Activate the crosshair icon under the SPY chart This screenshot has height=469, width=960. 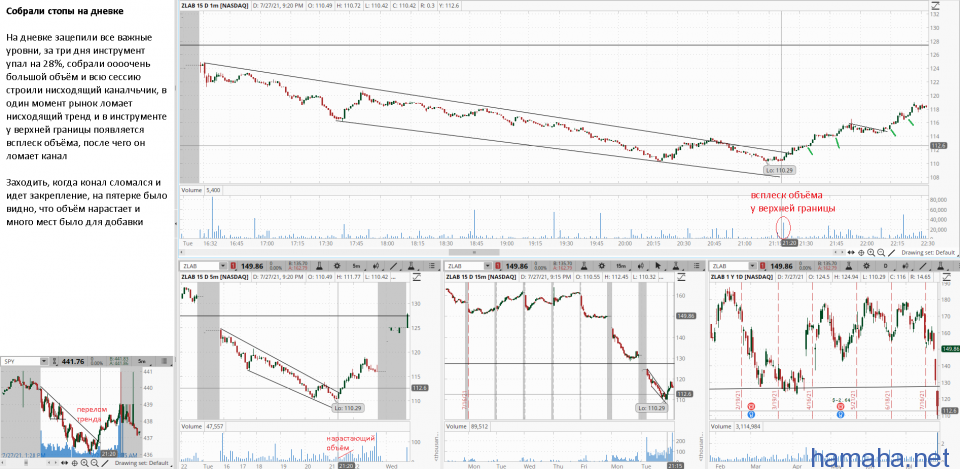[x=75, y=463]
